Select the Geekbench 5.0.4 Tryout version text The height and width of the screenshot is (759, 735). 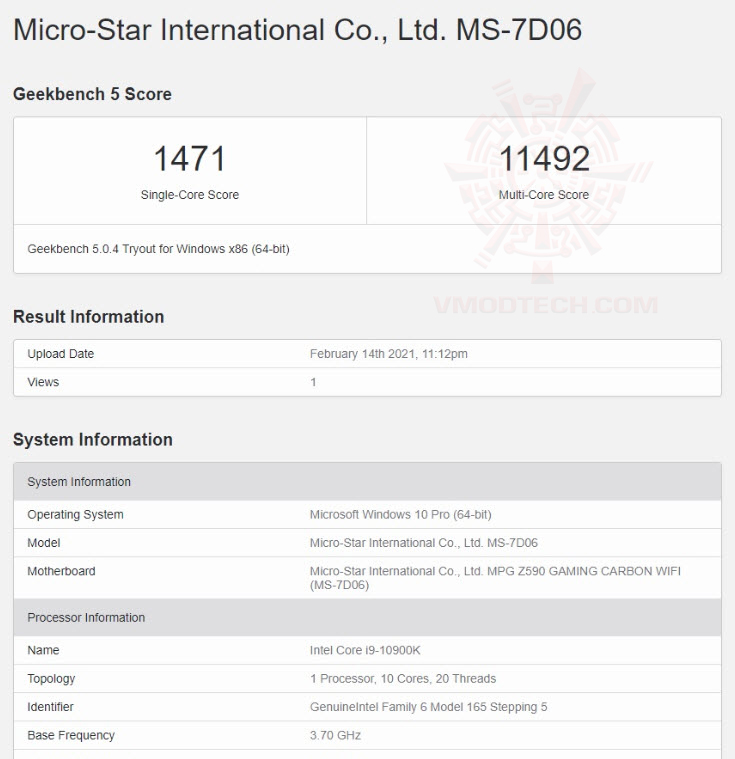tap(158, 249)
